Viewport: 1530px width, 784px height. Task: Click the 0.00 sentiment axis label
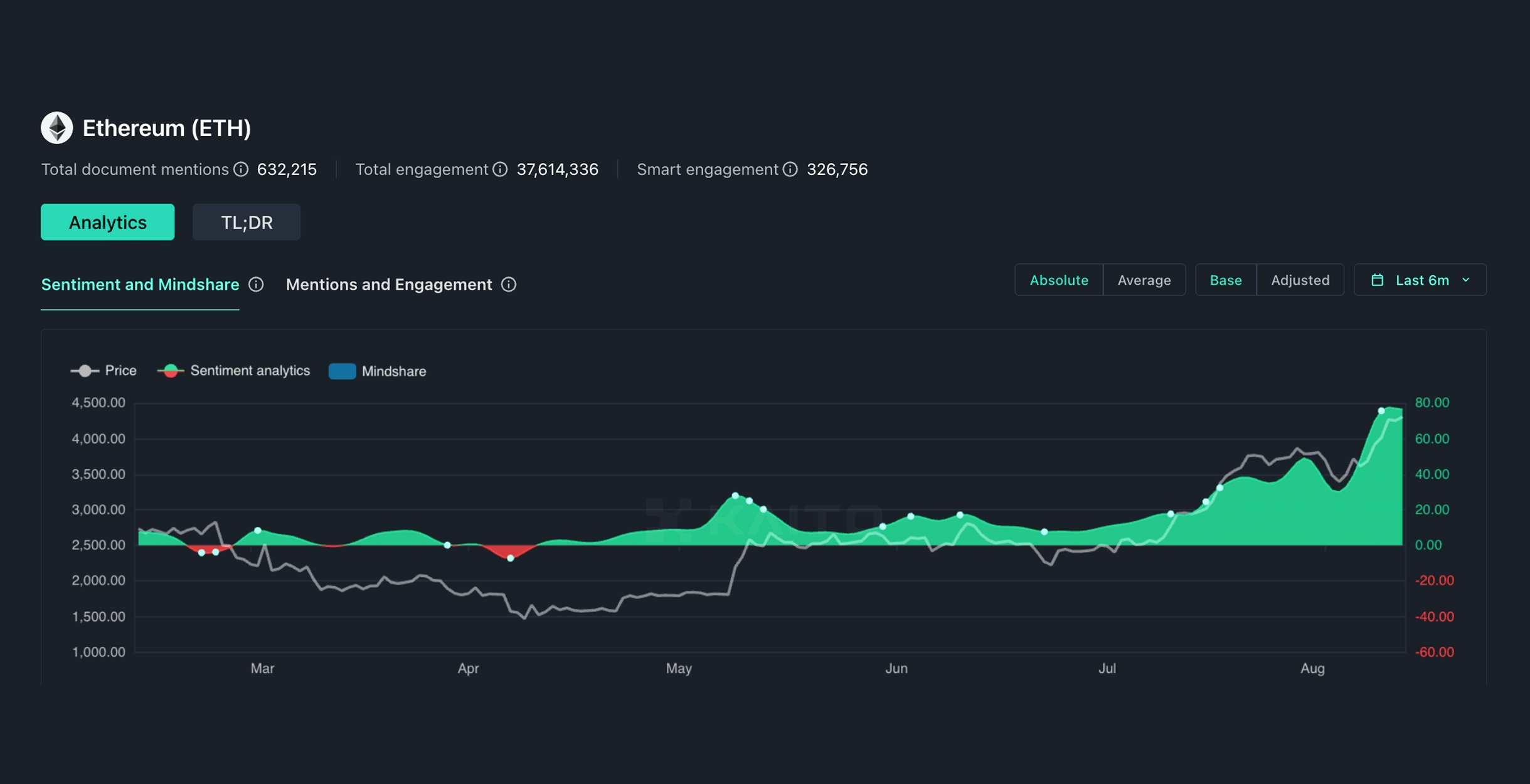pyautogui.click(x=1428, y=545)
